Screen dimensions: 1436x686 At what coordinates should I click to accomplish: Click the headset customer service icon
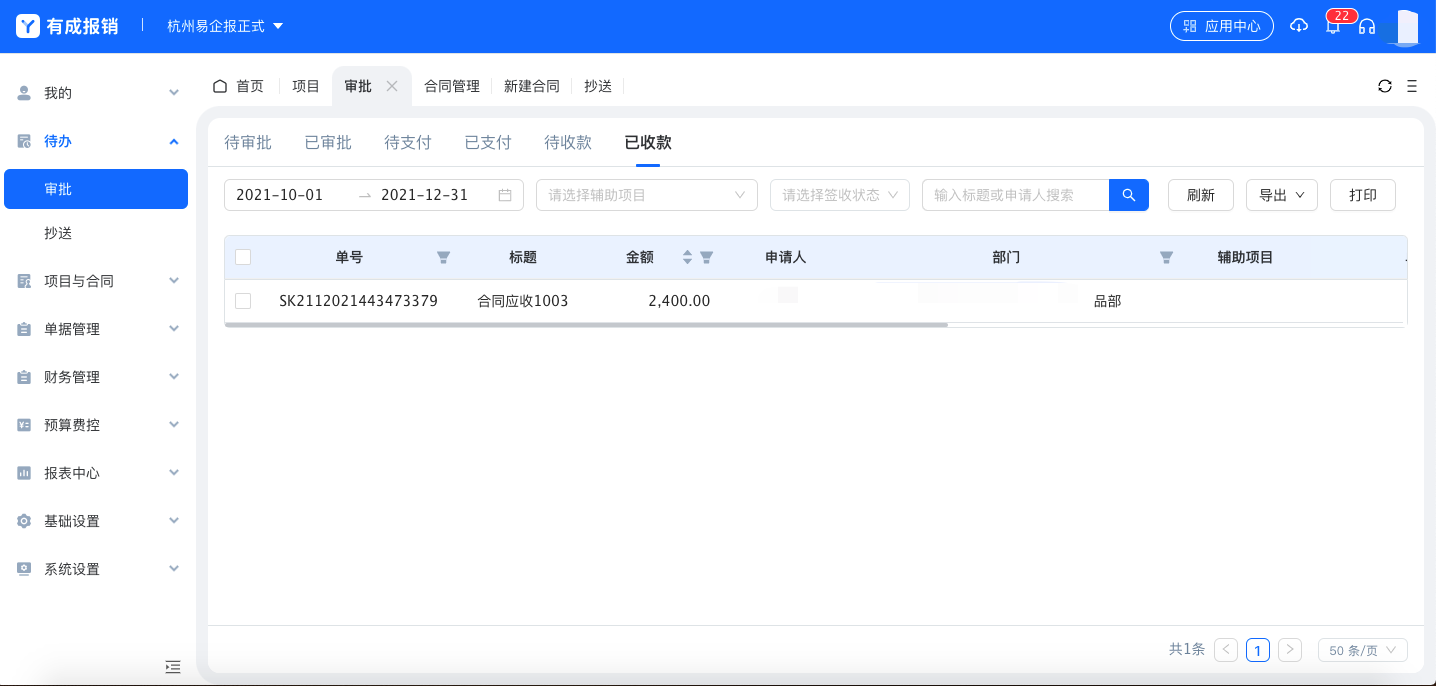(1367, 26)
